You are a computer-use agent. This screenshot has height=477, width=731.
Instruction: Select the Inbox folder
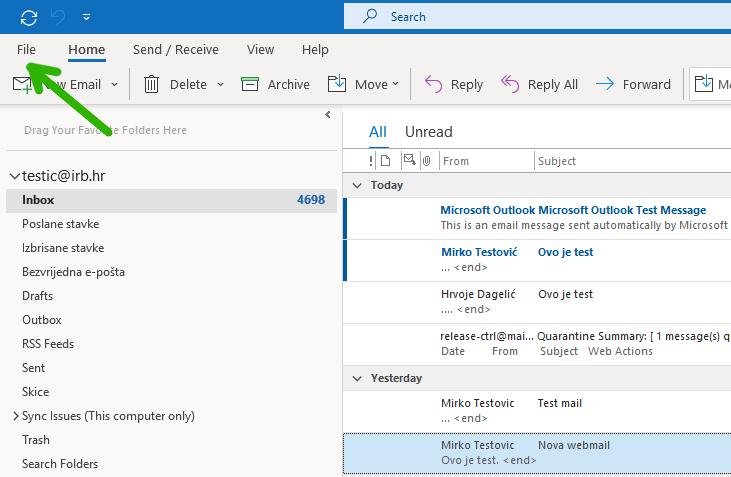click(x=171, y=200)
